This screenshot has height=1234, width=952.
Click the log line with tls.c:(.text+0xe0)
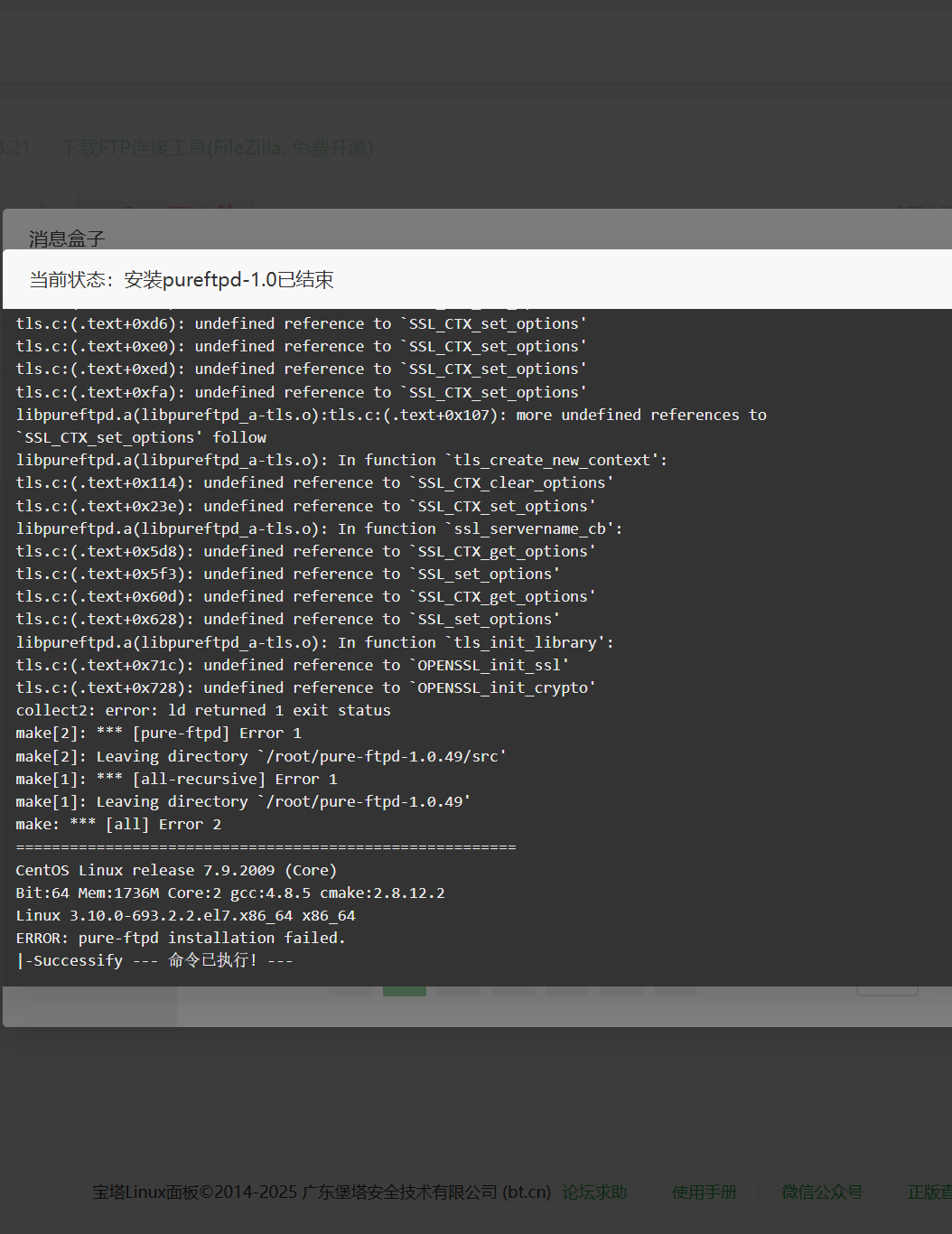point(301,346)
